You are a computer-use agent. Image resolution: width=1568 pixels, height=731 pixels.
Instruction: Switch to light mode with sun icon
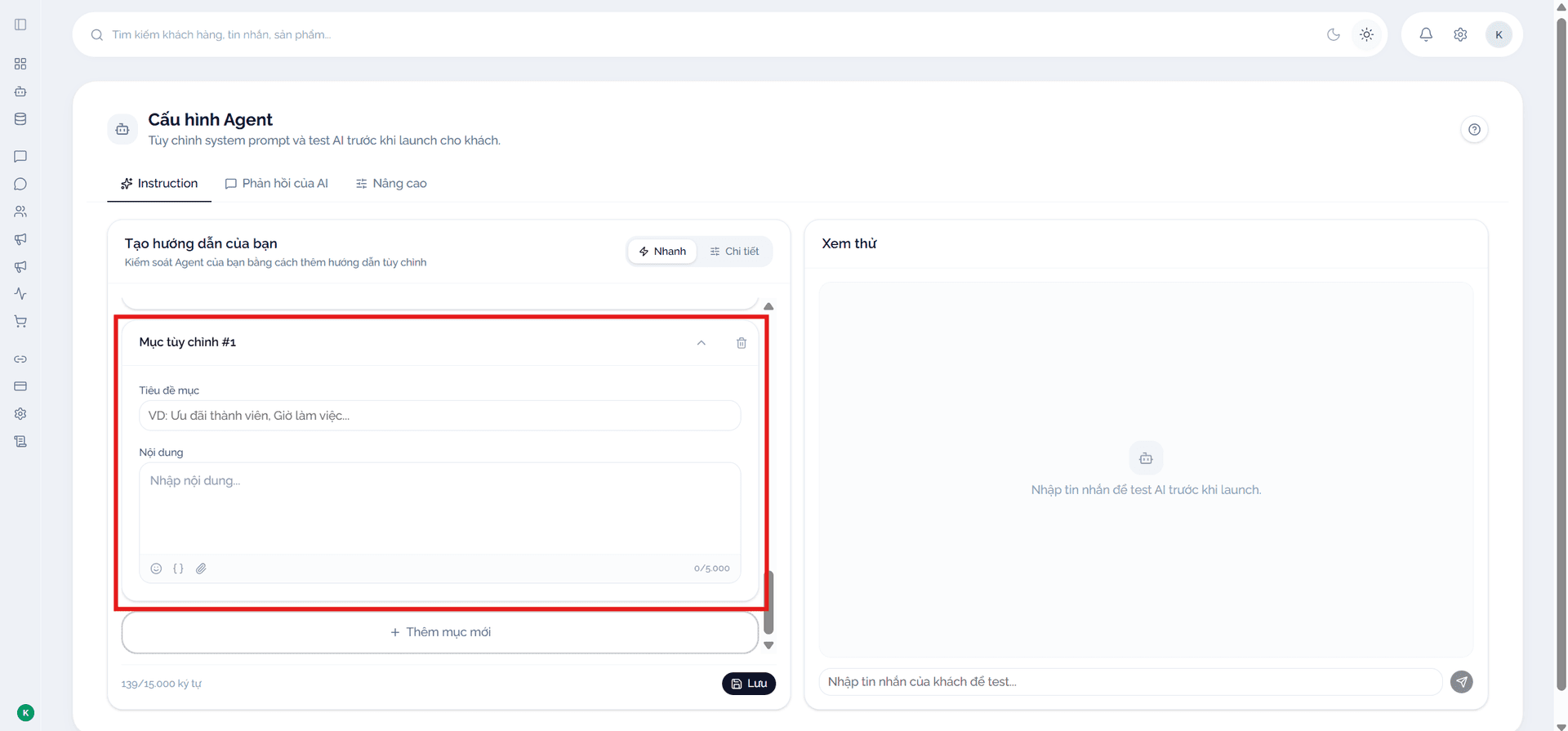tap(1366, 34)
